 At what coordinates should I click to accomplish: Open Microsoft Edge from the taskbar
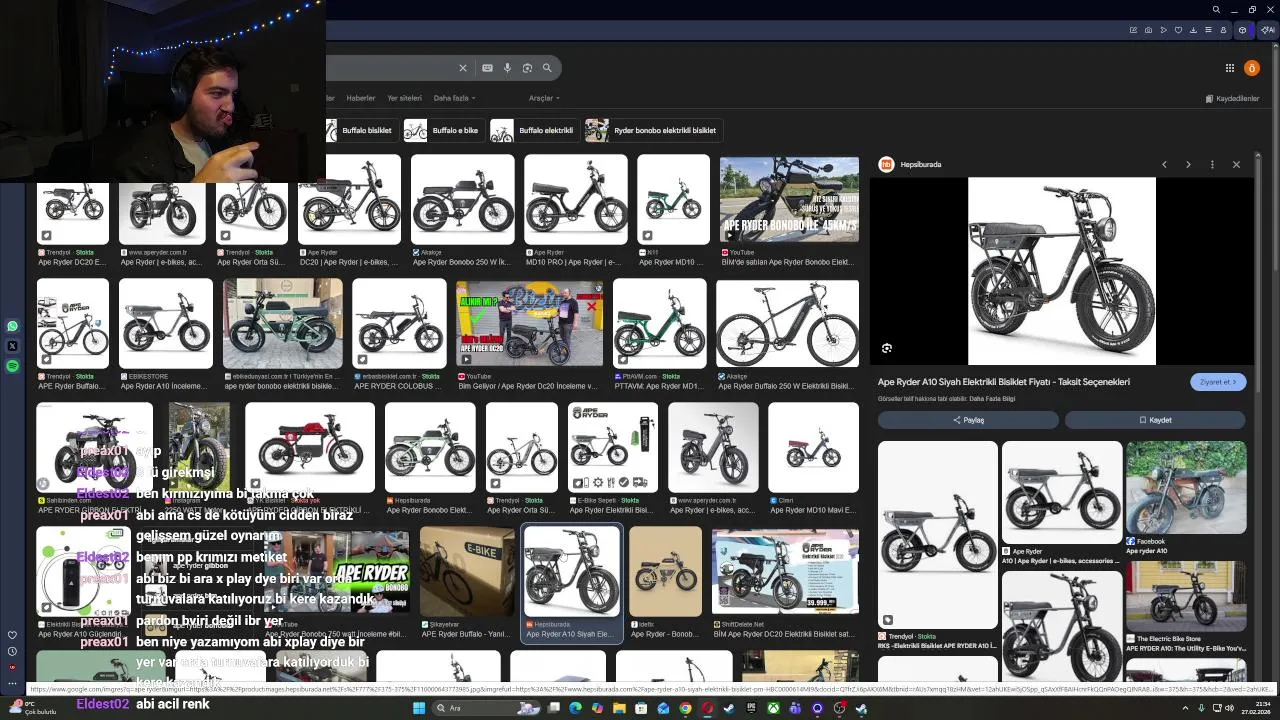click(575, 708)
